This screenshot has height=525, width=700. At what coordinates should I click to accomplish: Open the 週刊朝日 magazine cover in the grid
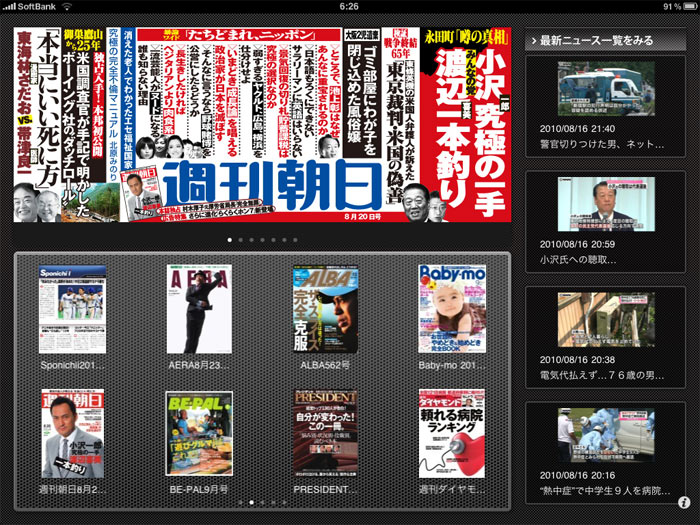[x=73, y=433]
